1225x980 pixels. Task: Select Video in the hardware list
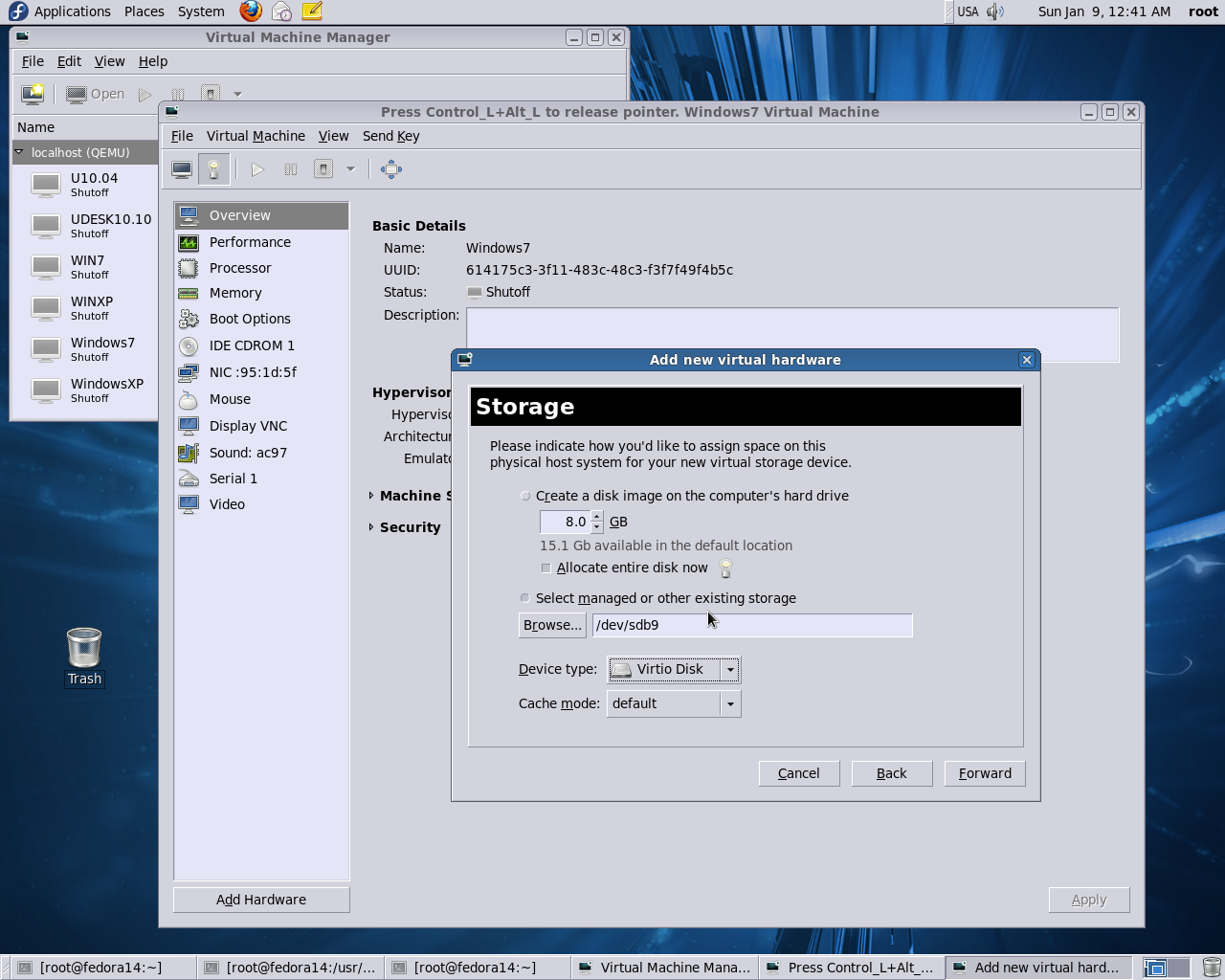click(261, 504)
